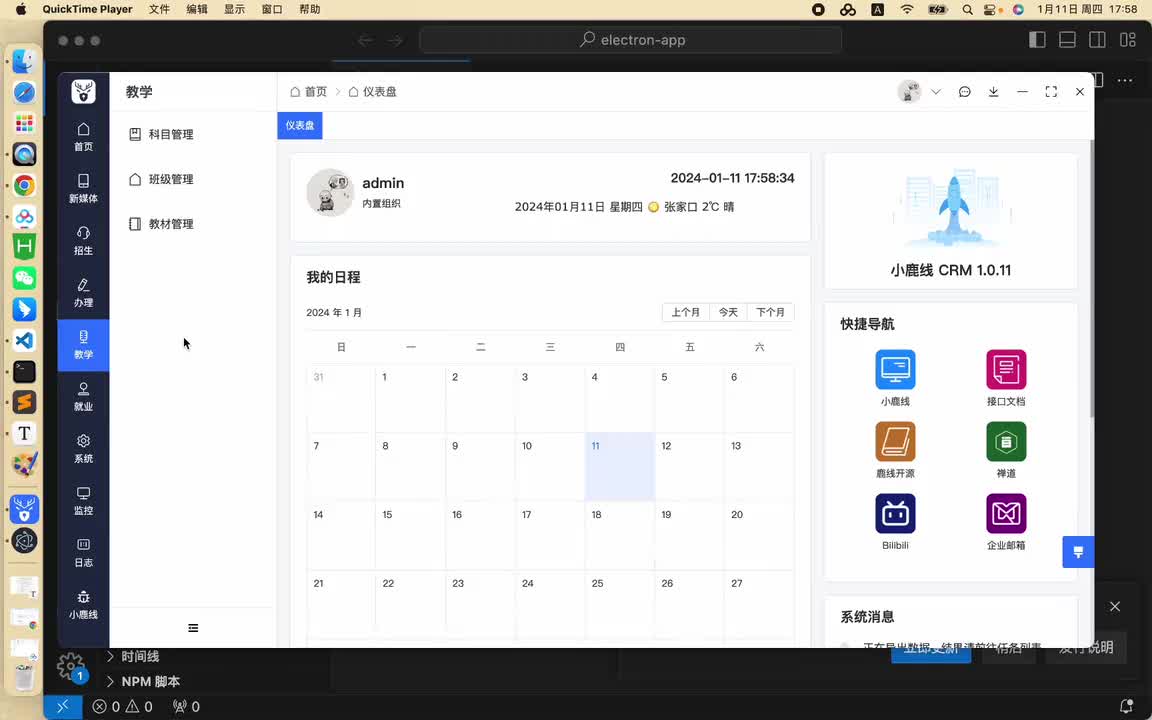The width and height of the screenshot is (1152, 720).
Task: Open 就业 module in sidebar
Action: coord(83,397)
